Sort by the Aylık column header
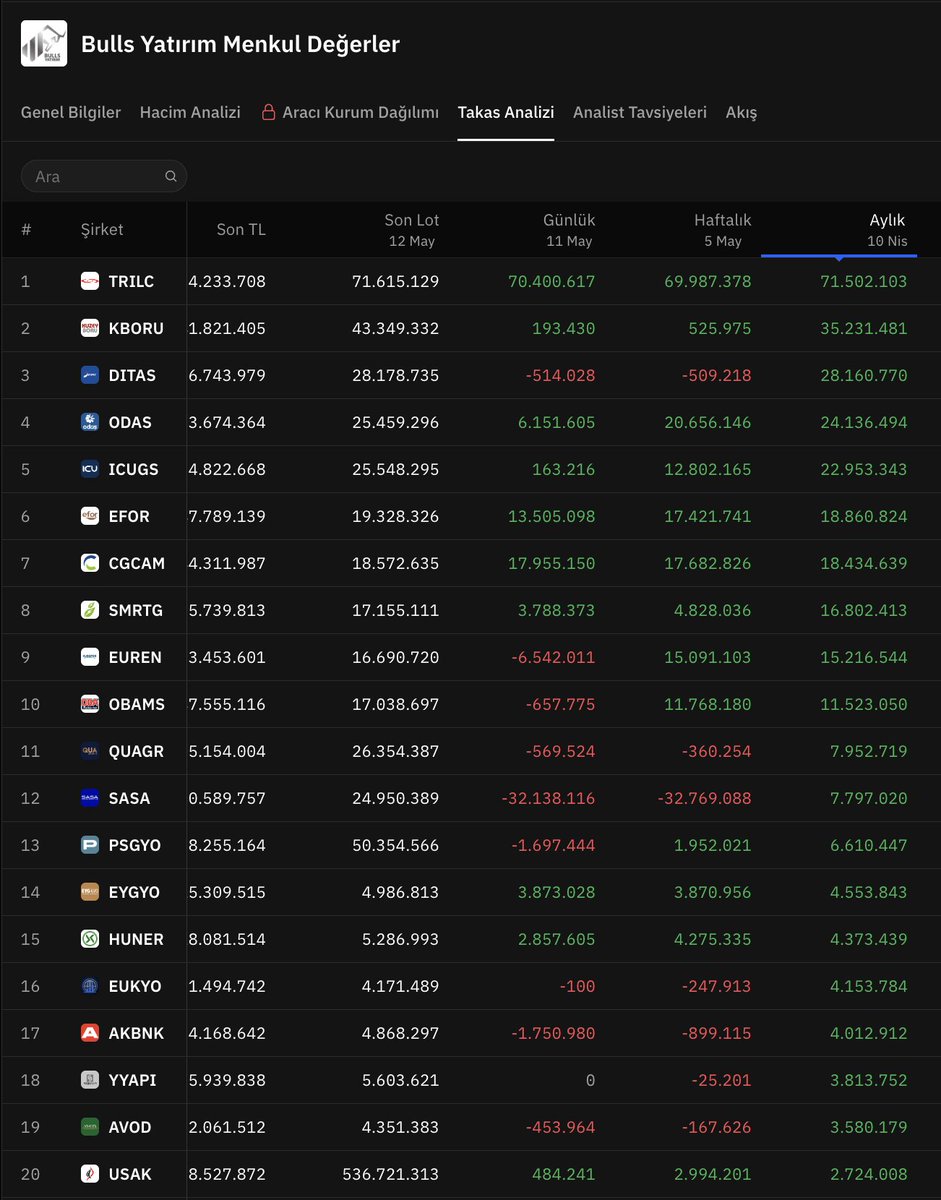The width and height of the screenshot is (941, 1200). coord(887,229)
